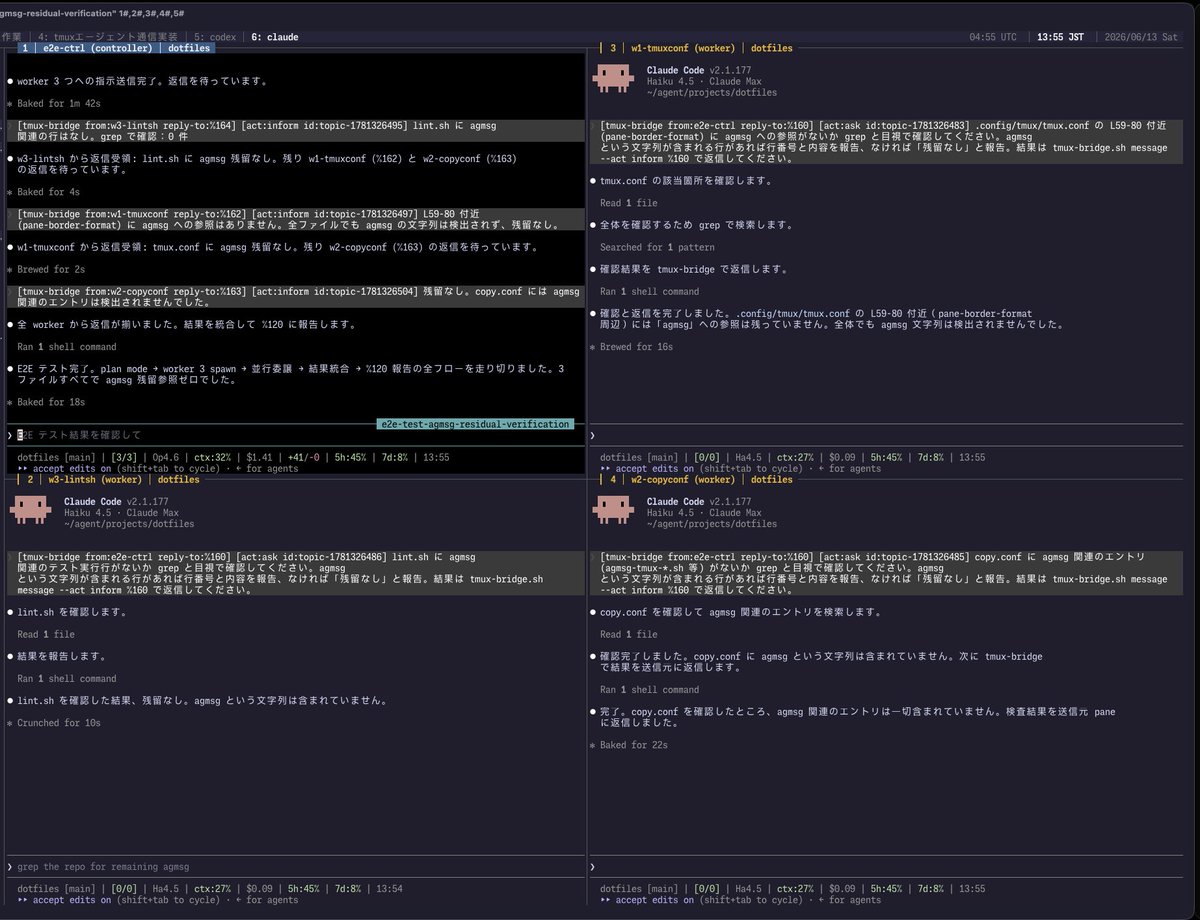Click 'Baked for 1m 42s' in e2e-ctrl pane
This screenshot has height=920, width=1200.
click(x=59, y=103)
